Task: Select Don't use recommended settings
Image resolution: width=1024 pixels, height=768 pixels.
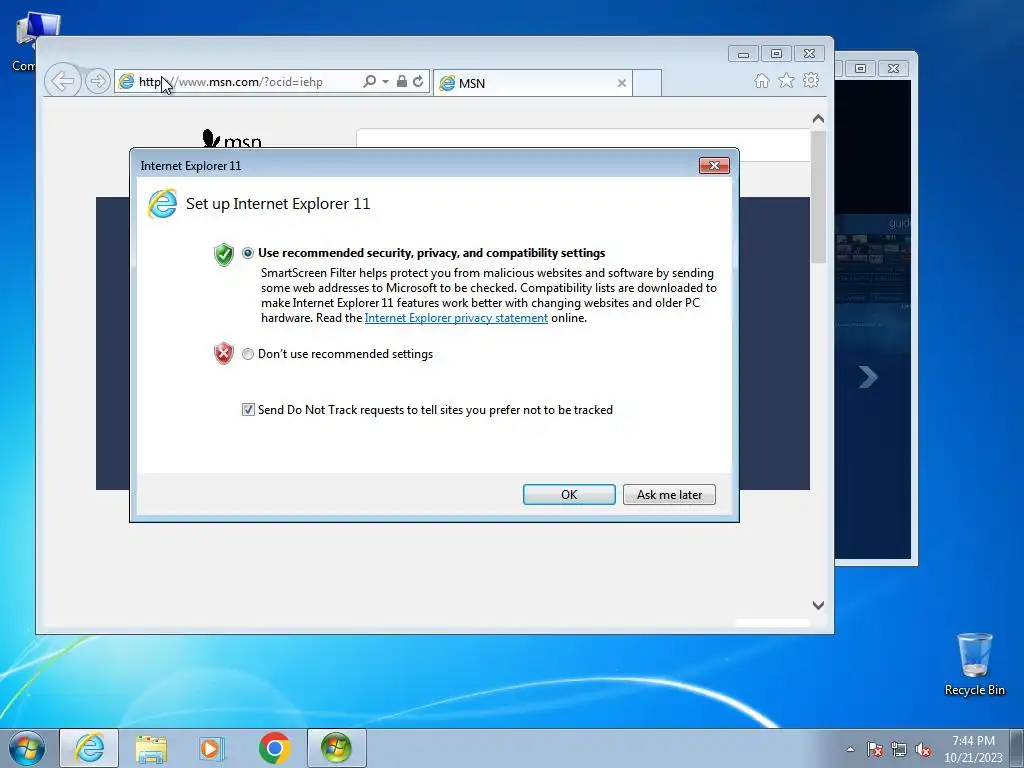Action: click(248, 354)
